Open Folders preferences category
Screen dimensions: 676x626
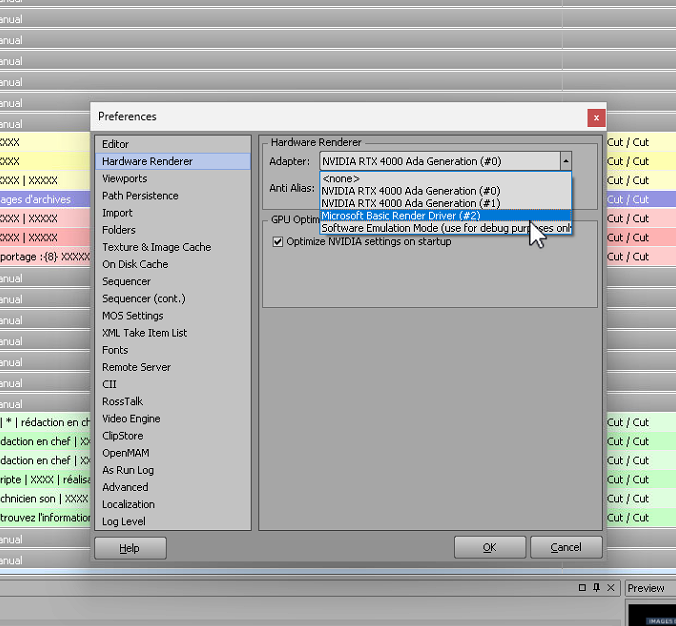(x=173, y=230)
